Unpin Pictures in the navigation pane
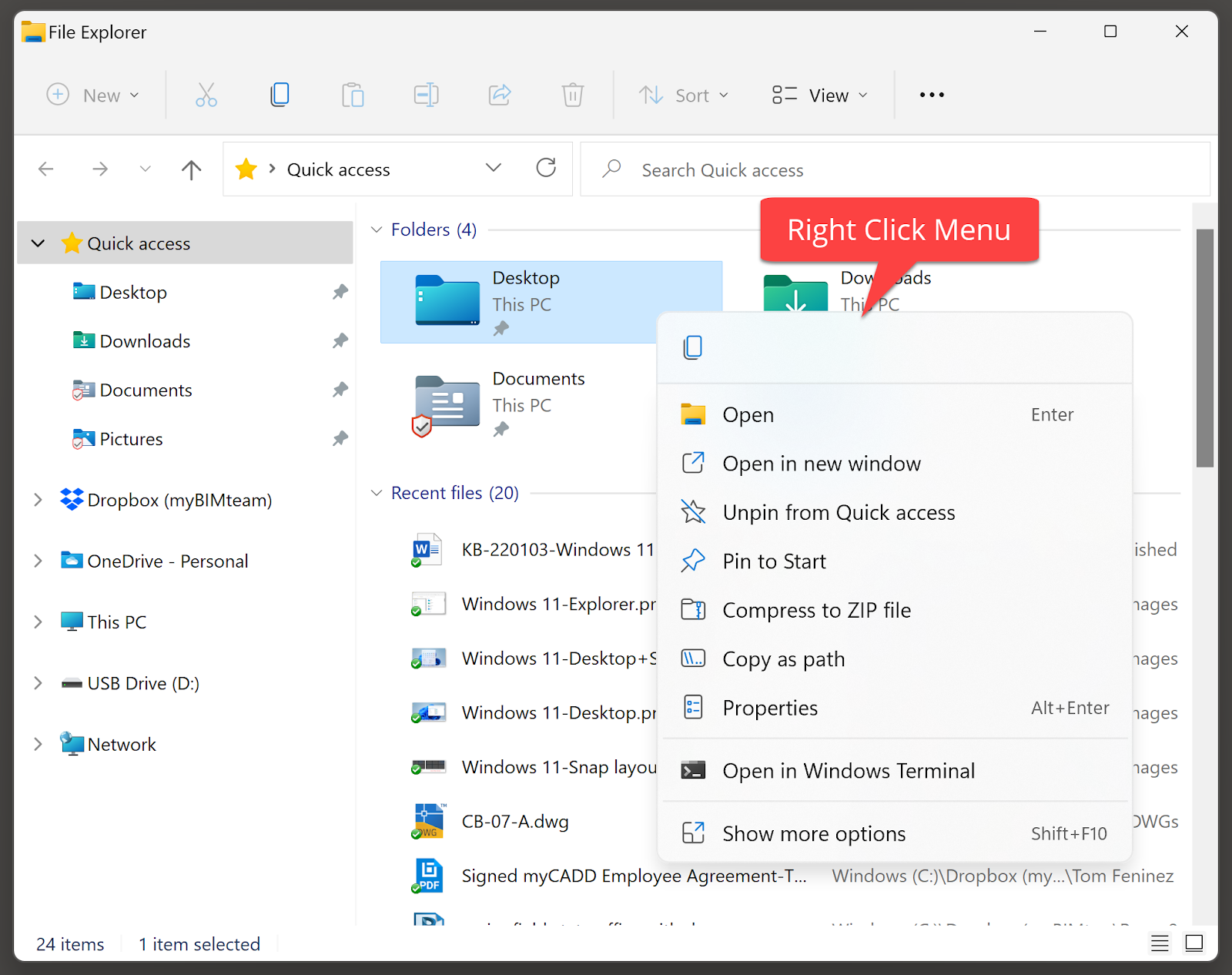This screenshot has height=975, width=1232. pyautogui.click(x=340, y=438)
